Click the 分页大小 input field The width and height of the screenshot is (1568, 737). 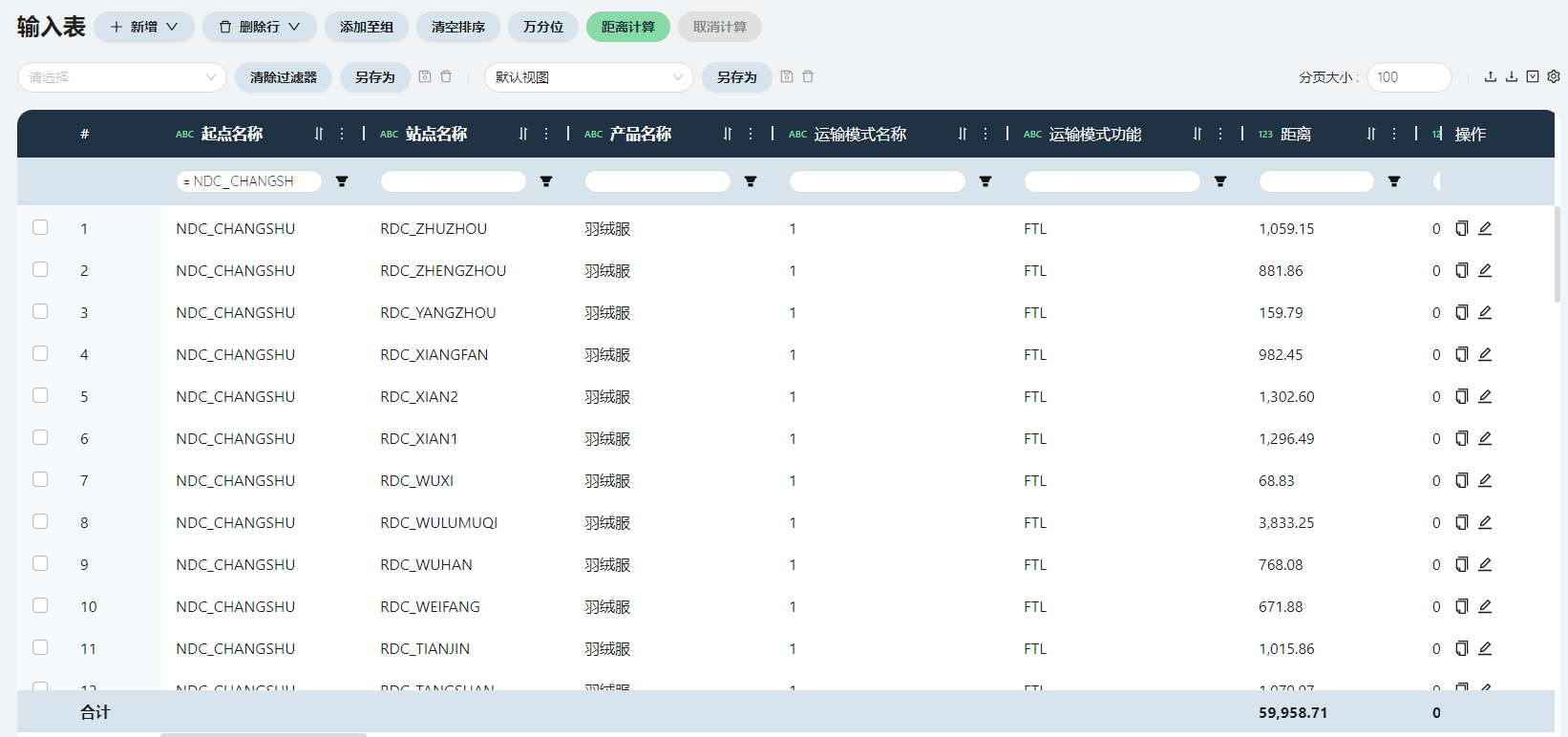coord(1409,77)
